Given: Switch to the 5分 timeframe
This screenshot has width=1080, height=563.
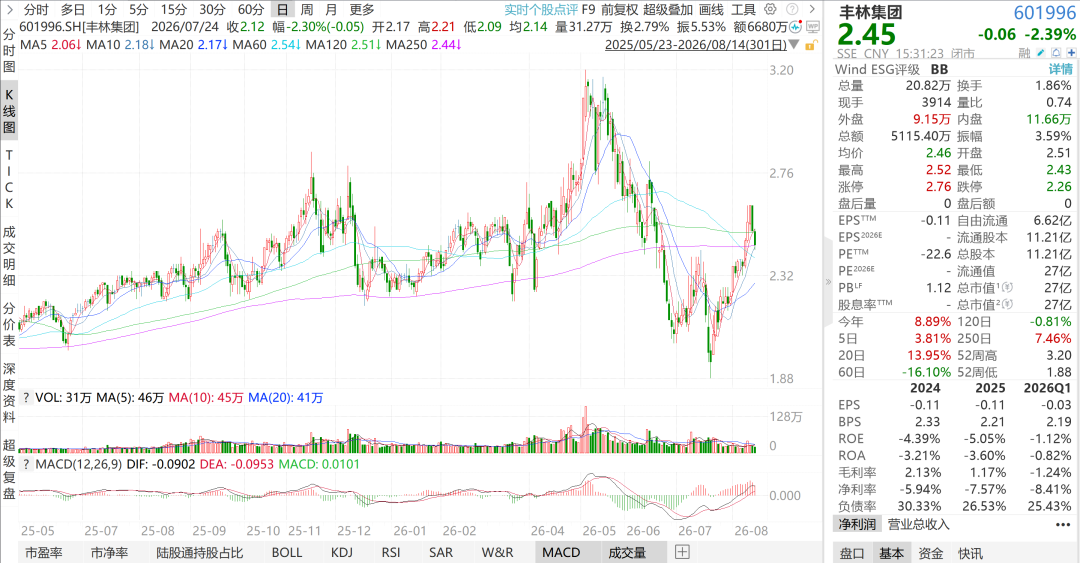Looking at the screenshot, I should point(138,10).
